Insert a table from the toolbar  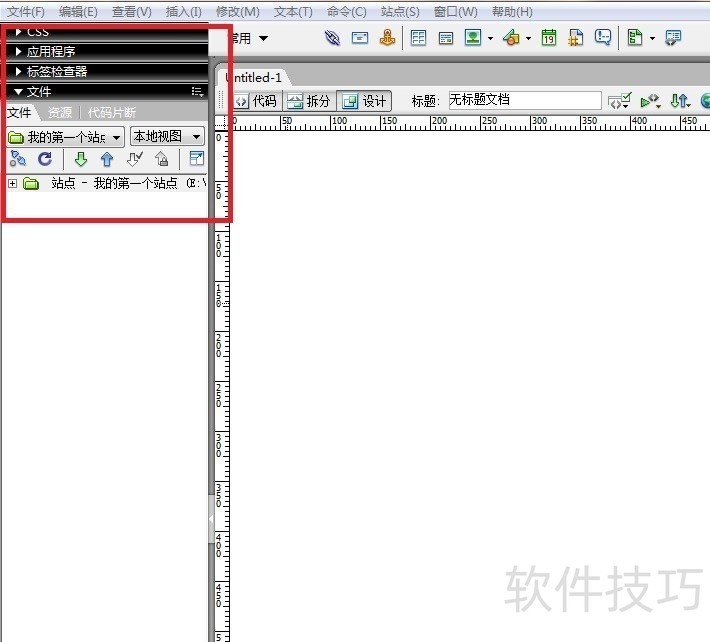(418, 38)
